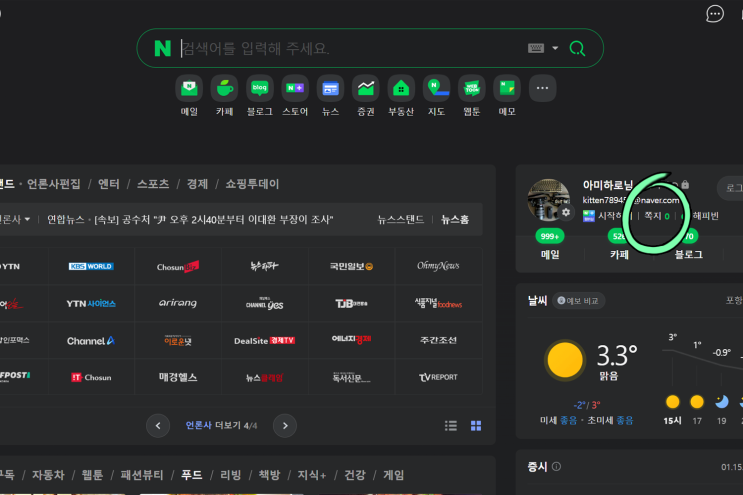Screen dimensions: 743x495
Task: Click the 3.3° current temperature
Action: 616,355
